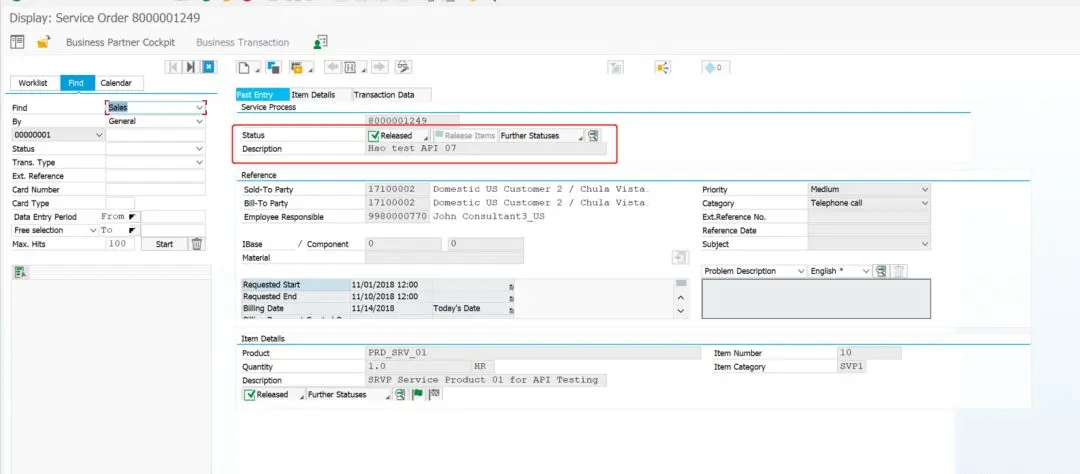The width and height of the screenshot is (1080, 474).
Task: Click the Release Items button
Action: point(465,136)
